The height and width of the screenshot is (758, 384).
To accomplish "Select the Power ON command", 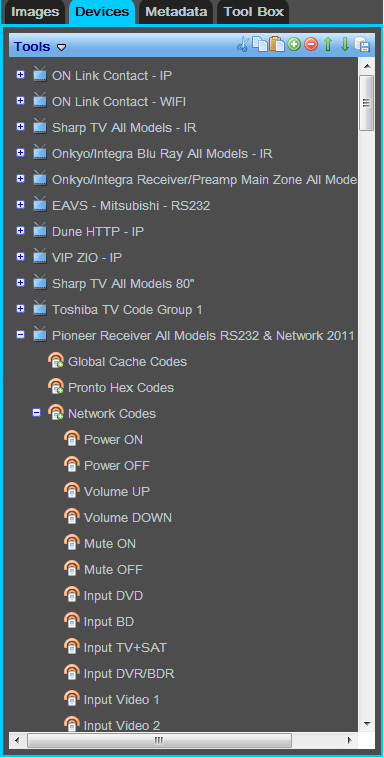I will coord(113,440).
